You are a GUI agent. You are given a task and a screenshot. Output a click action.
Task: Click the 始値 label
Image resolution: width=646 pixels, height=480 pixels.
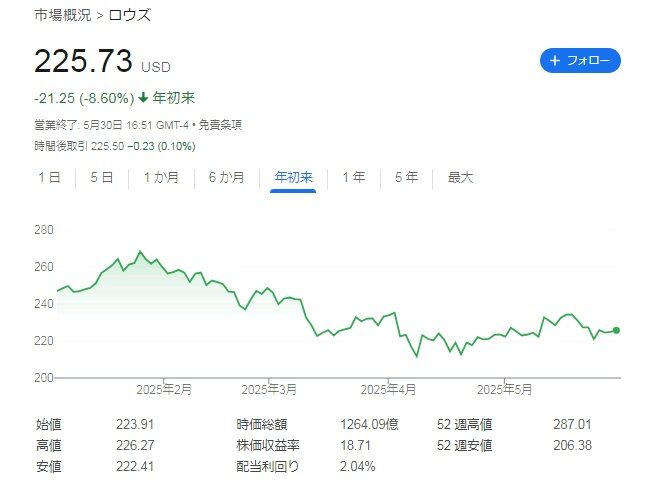coord(49,424)
